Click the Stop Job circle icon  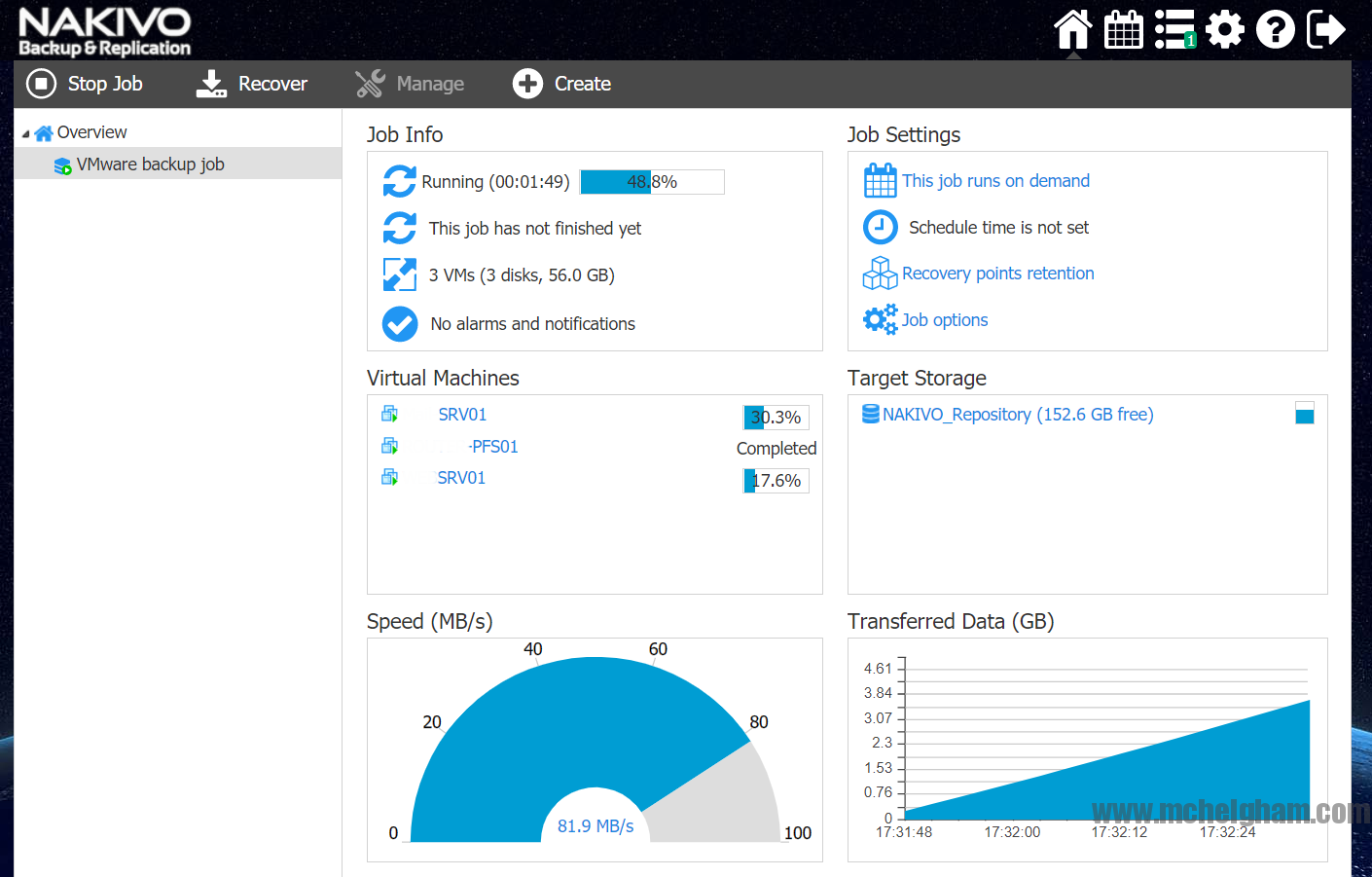click(x=41, y=84)
